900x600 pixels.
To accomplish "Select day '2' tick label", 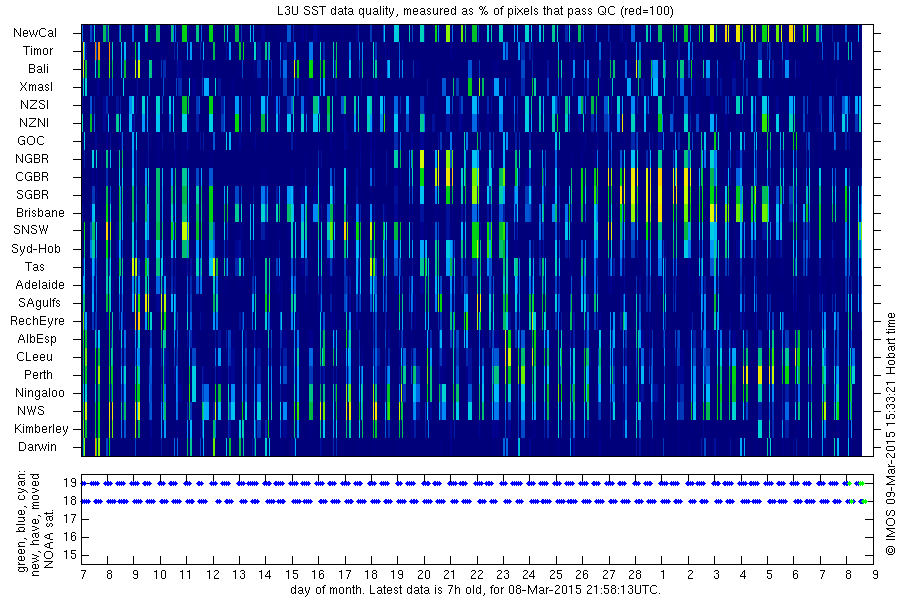I will coord(690,575).
